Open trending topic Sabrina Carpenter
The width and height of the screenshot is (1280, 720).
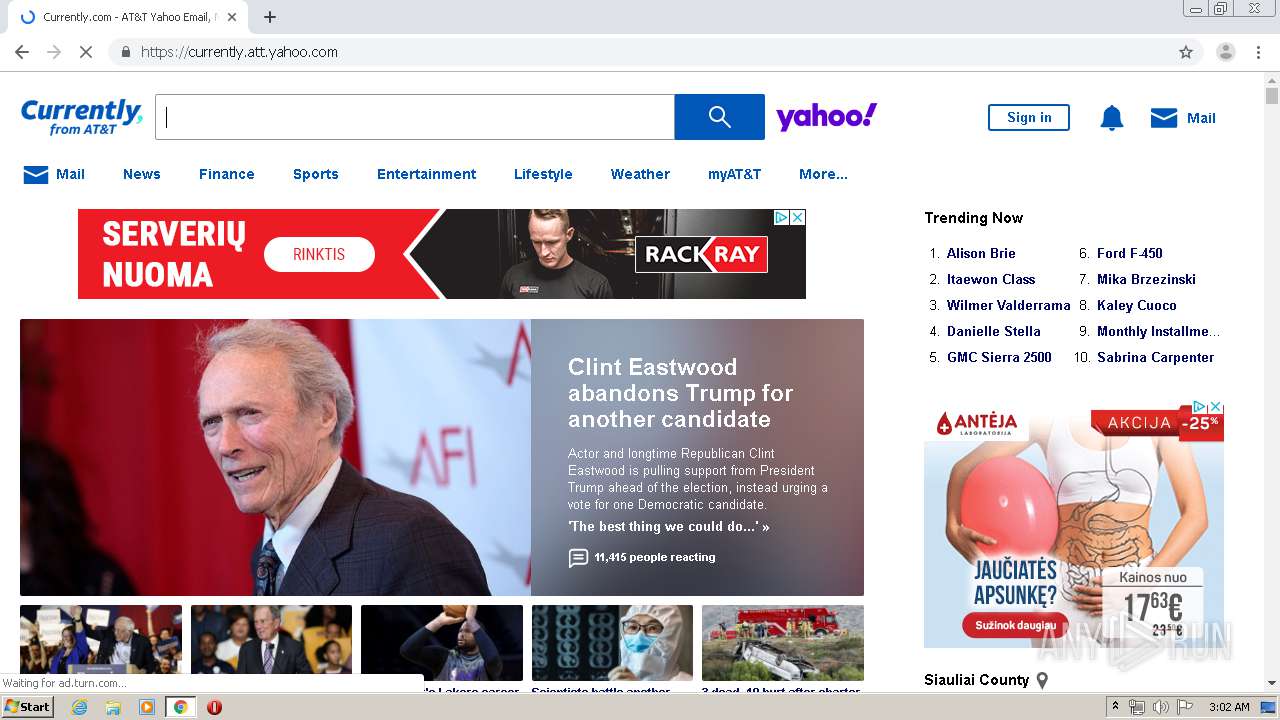1155,357
